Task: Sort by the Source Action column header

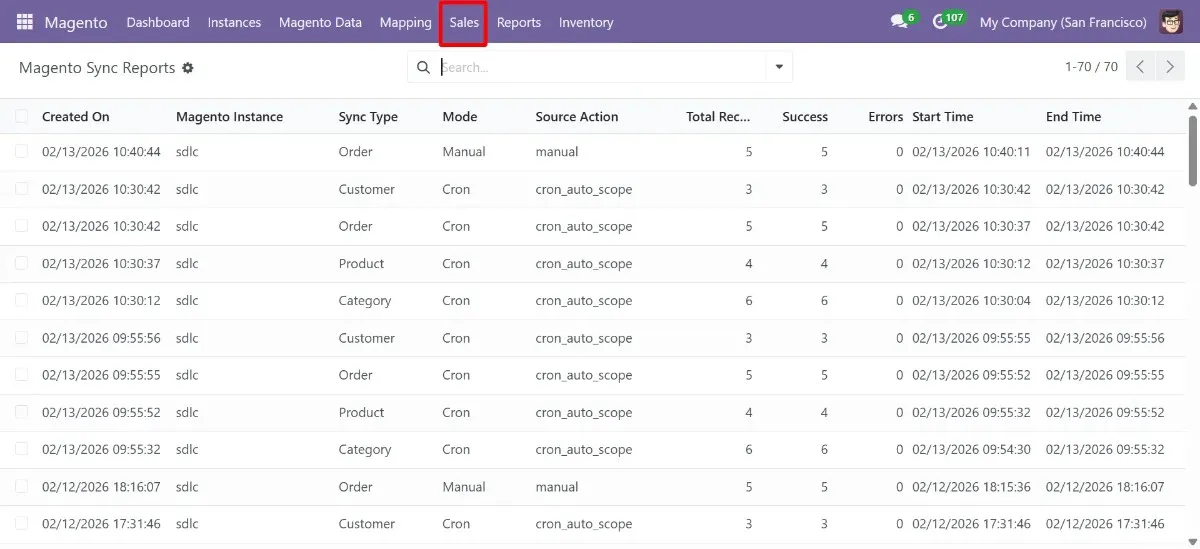Action: point(577,117)
